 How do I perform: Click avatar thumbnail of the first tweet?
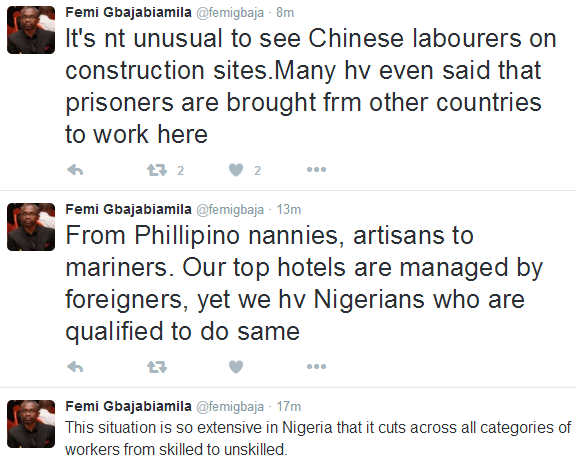click(x=31, y=30)
